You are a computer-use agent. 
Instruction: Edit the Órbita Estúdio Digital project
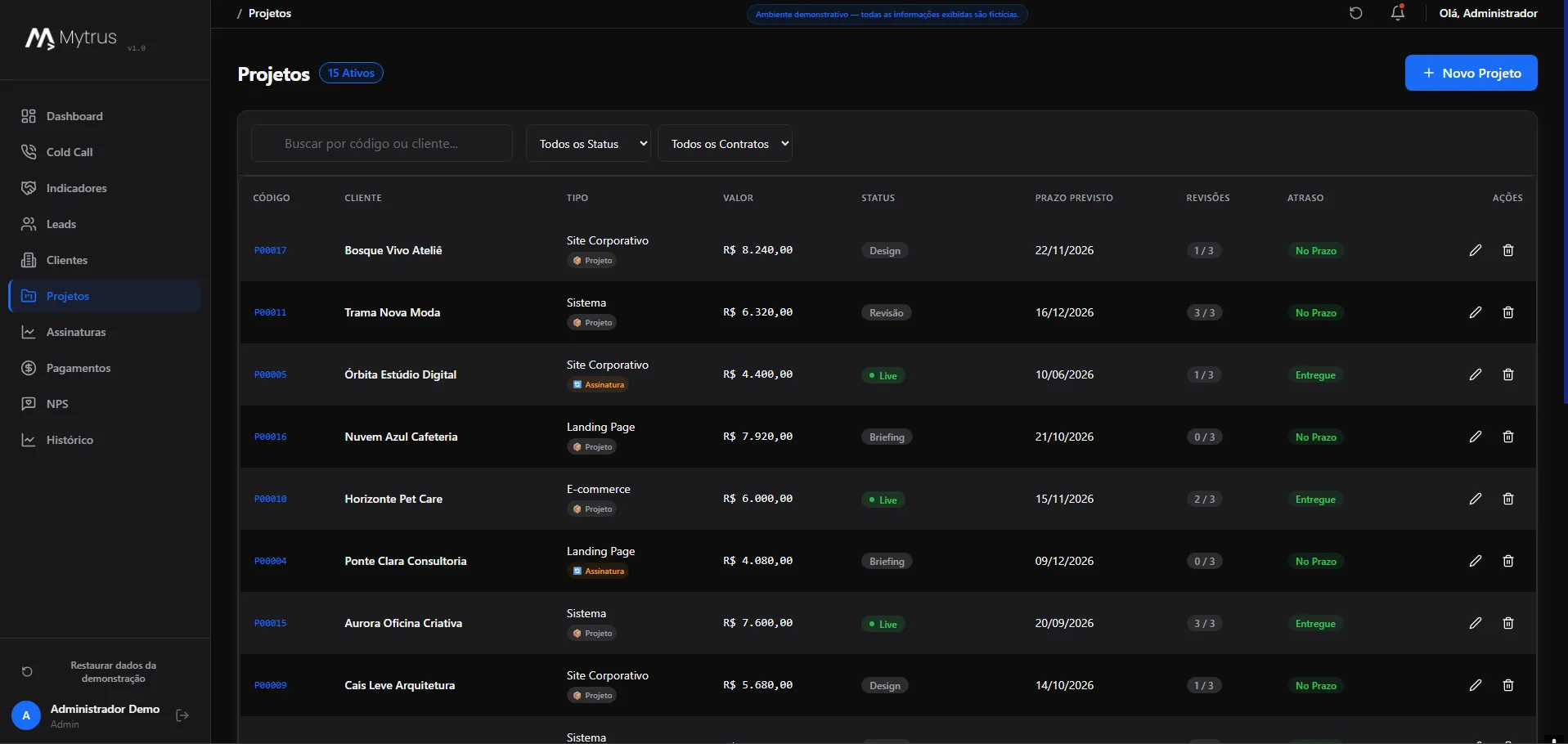click(x=1476, y=374)
